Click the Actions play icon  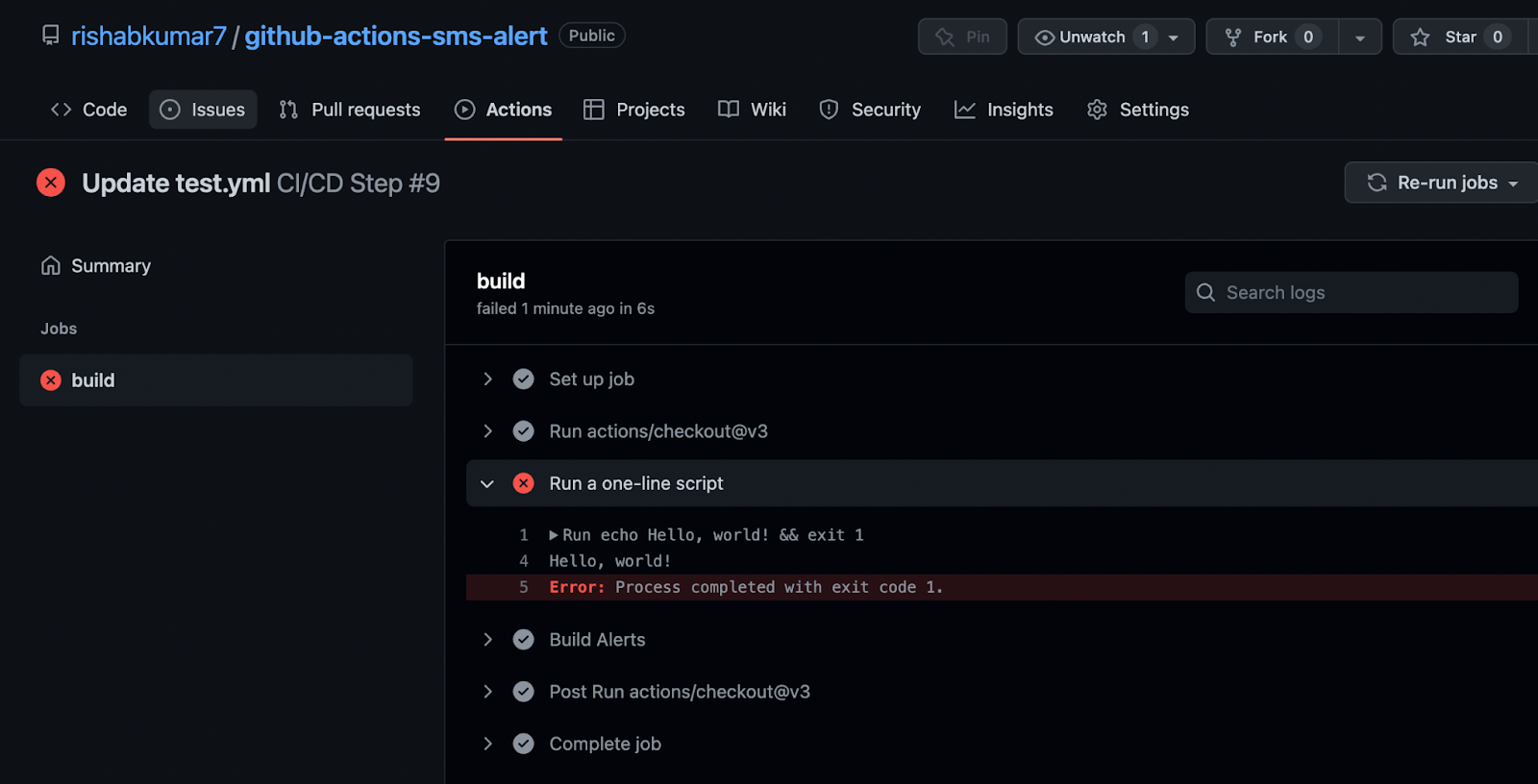(465, 110)
